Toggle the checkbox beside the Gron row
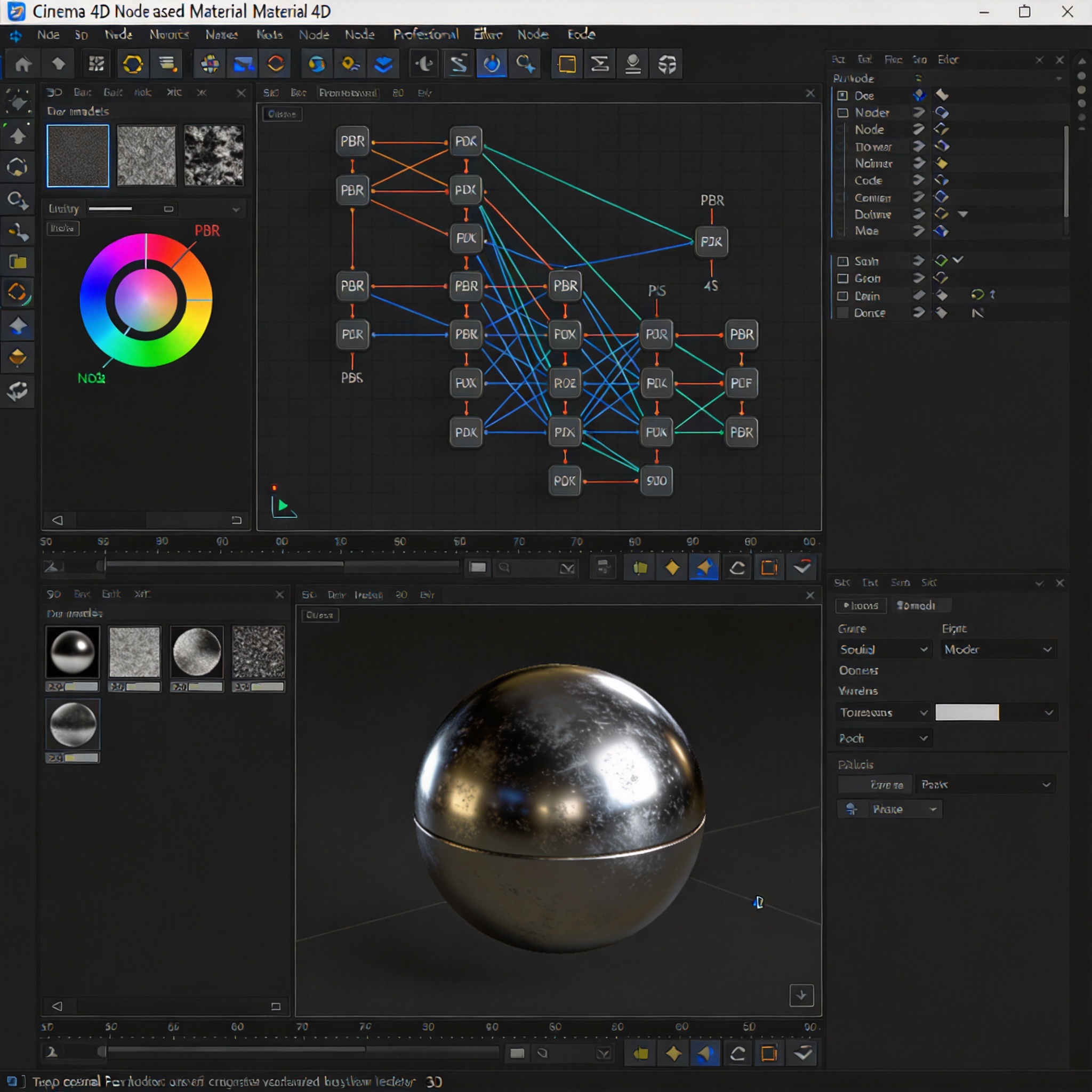Image resolution: width=1092 pixels, height=1092 pixels. tap(842, 278)
